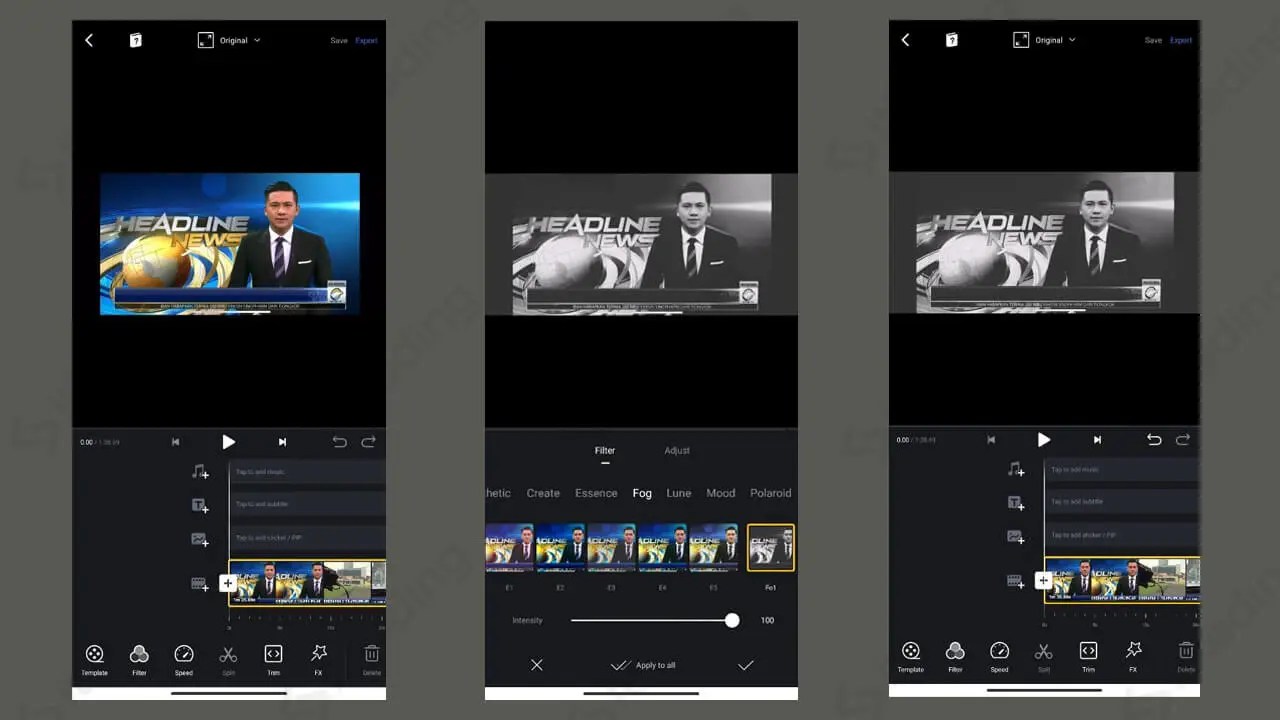Tap Export in the grayscale editor
Screen dimensions: 1280x720
click(x=1181, y=41)
